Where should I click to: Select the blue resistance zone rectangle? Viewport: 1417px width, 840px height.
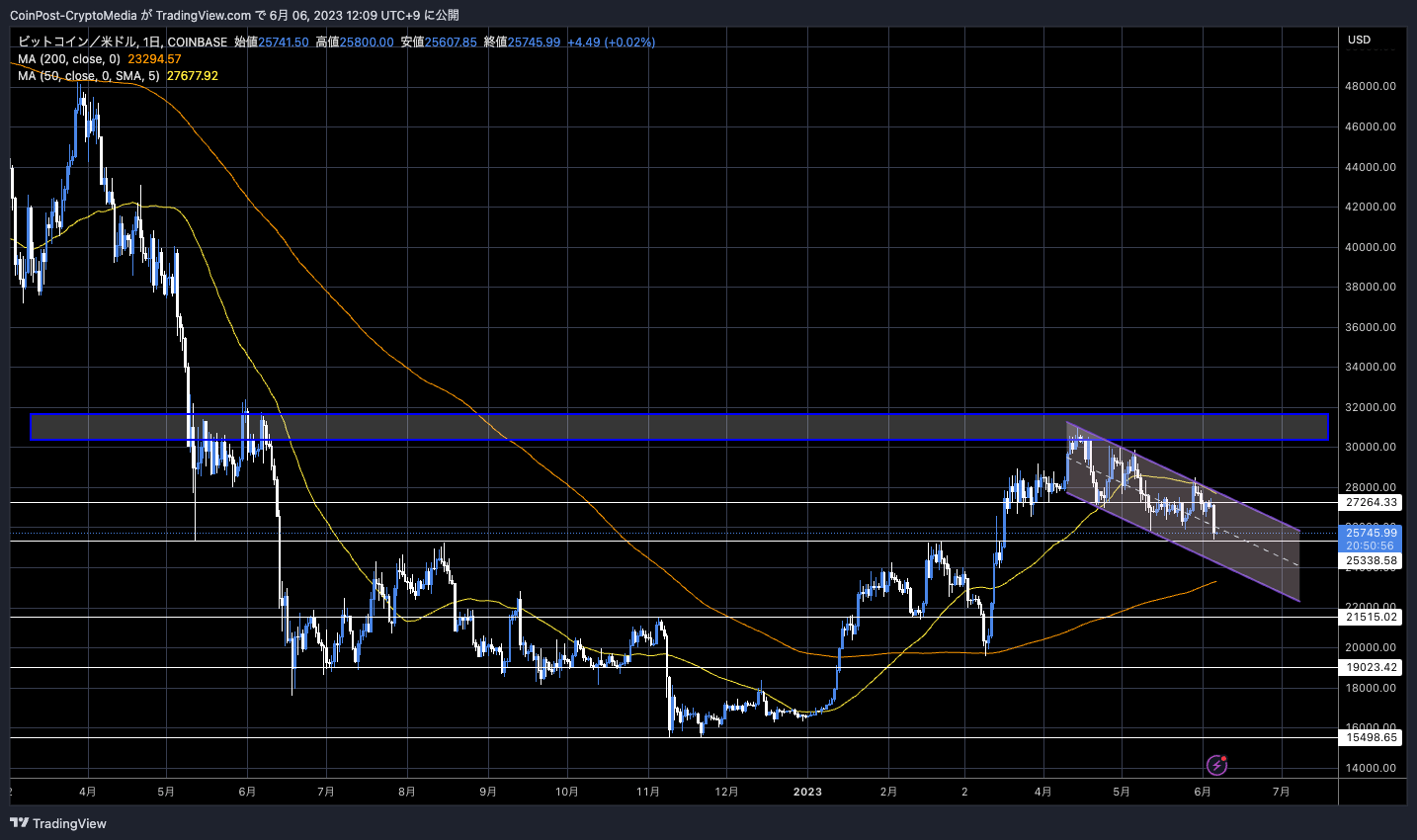tap(679, 426)
